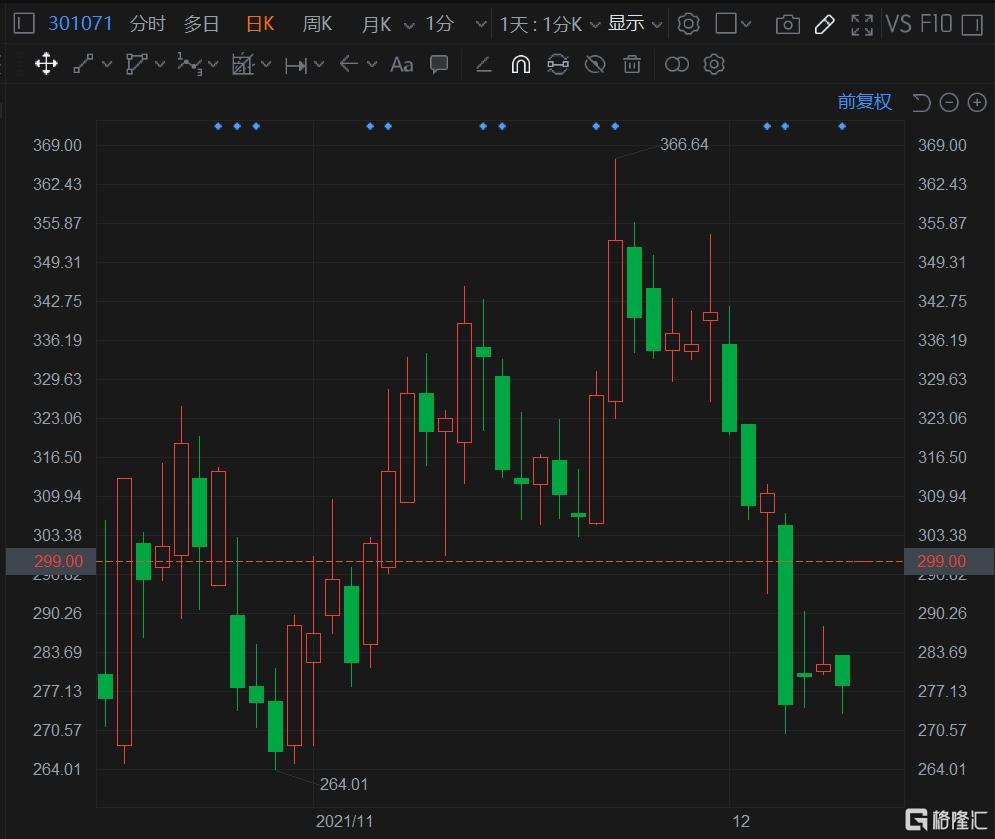Click the red 299.00 tag on left axis
This screenshot has width=995, height=839.
[x=51, y=561]
